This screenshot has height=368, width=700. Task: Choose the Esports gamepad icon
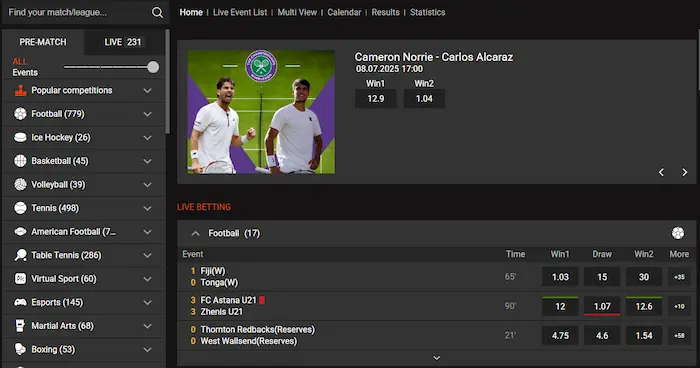[x=20, y=302]
